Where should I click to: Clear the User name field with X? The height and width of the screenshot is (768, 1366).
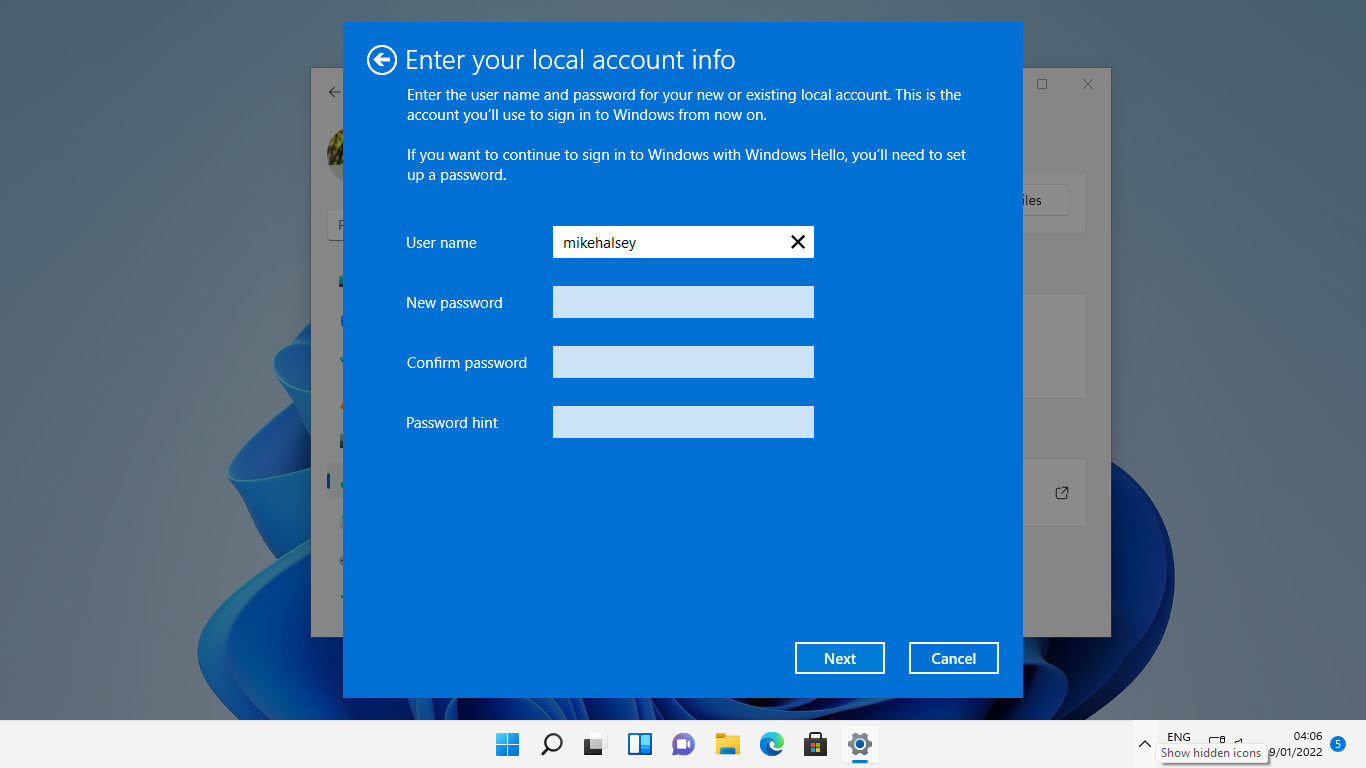coord(798,242)
